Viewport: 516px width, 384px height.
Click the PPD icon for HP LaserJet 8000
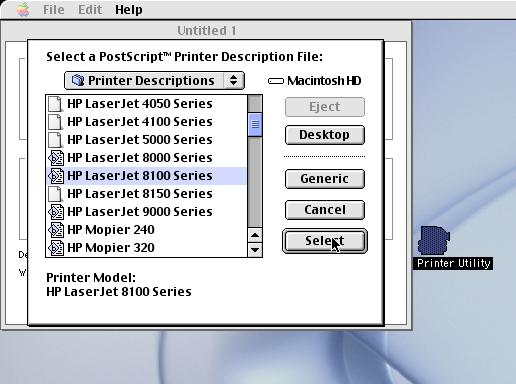pos(56,158)
